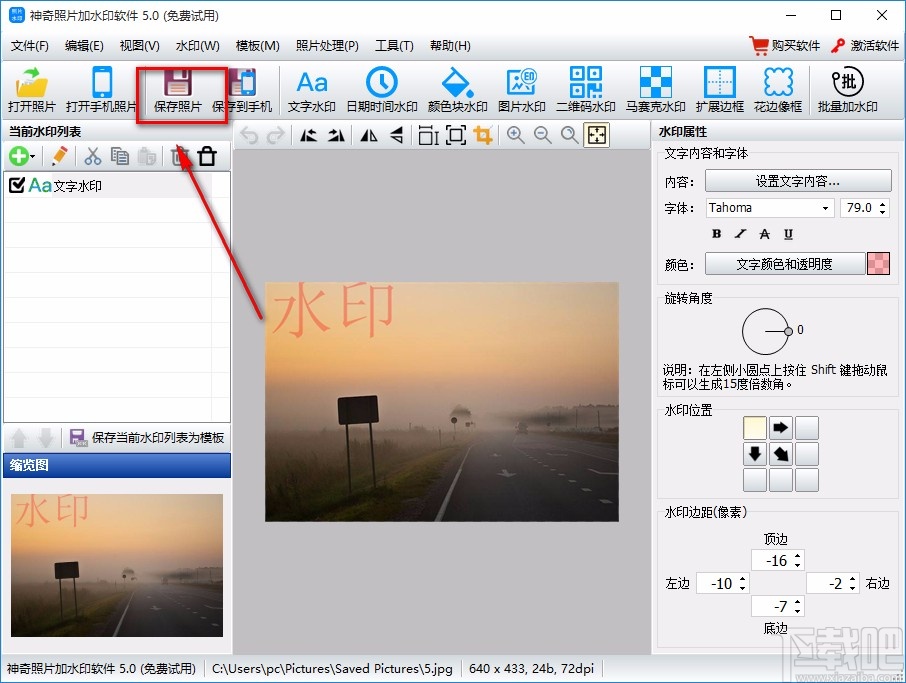
Task: Save the photo using 保存照片
Action: tap(177, 90)
